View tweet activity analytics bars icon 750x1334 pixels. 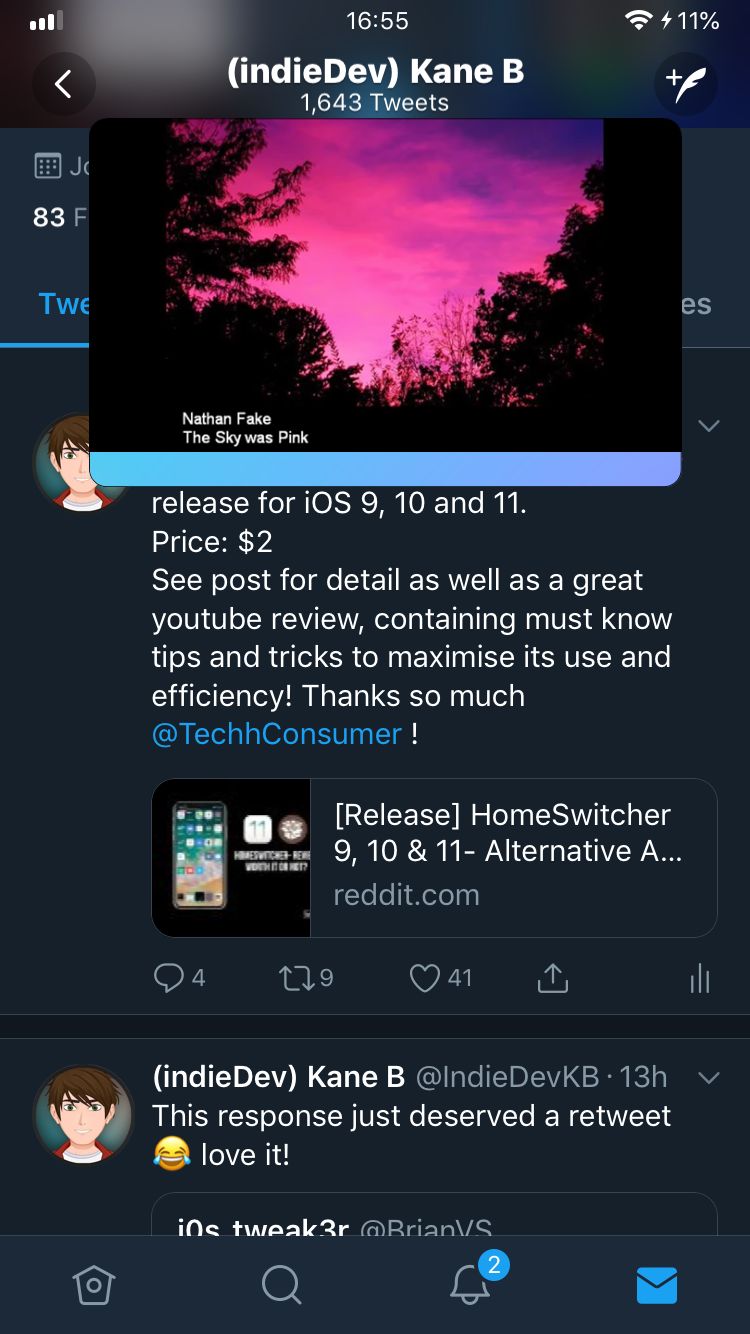[700, 978]
